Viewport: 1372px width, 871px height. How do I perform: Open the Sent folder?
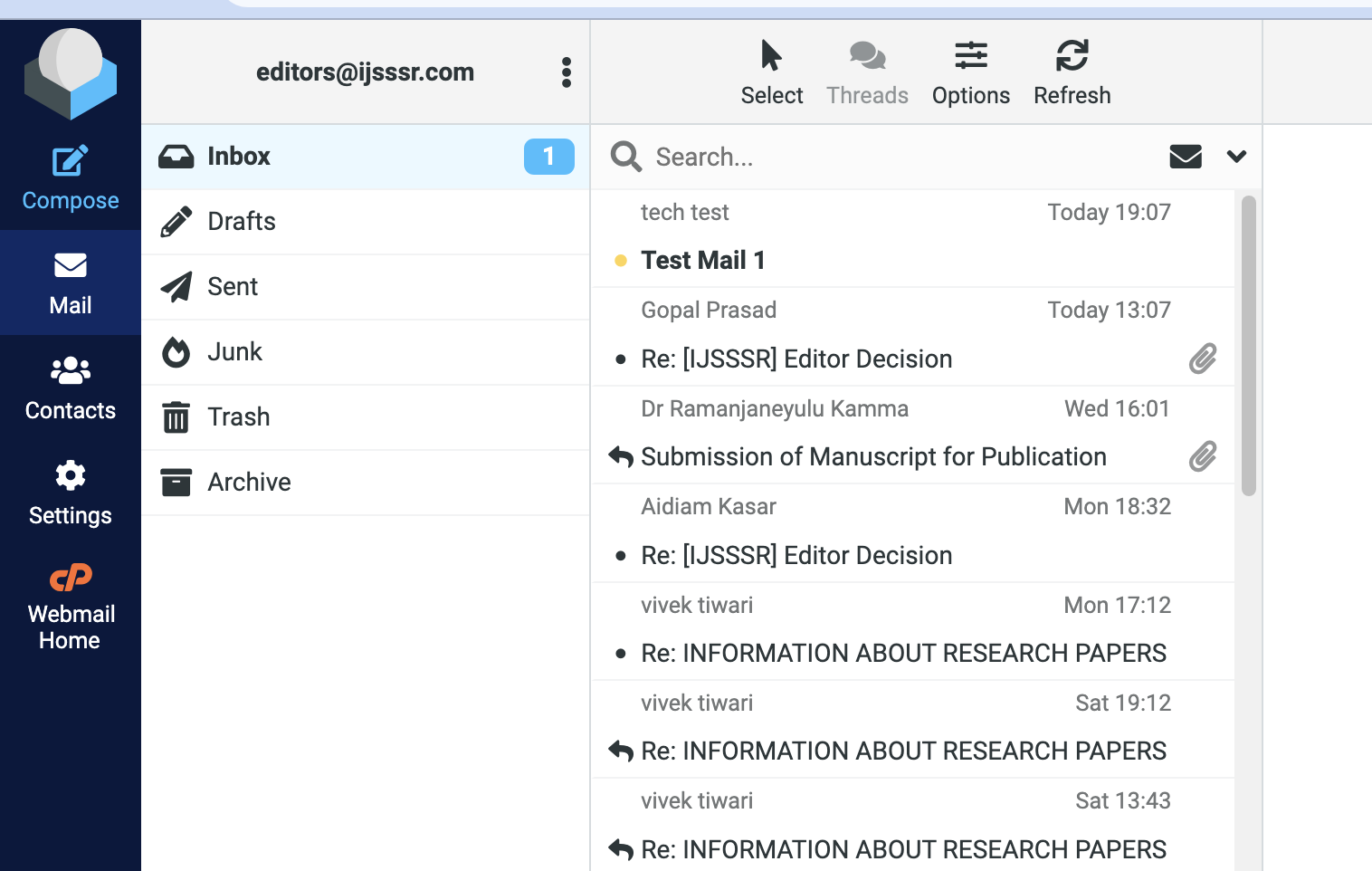coord(233,287)
